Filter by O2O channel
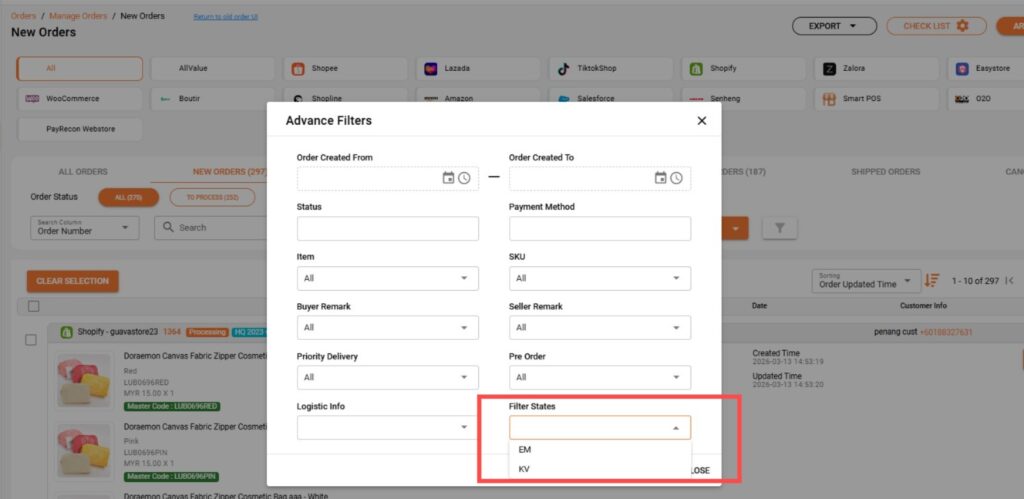This screenshot has width=1024, height=499. (986, 99)
